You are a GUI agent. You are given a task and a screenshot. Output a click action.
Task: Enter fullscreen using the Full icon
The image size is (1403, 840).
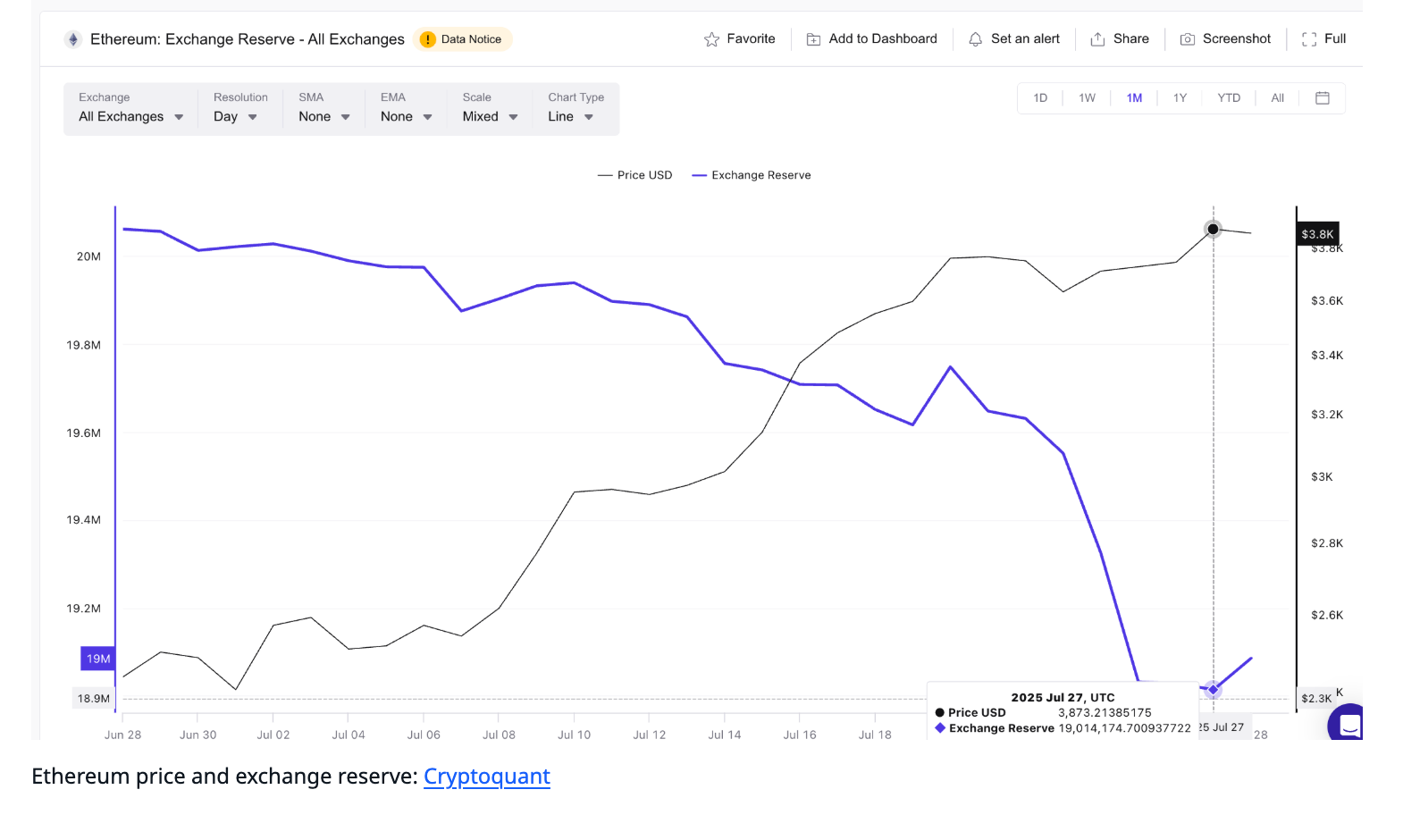[x=1309, y=39]
